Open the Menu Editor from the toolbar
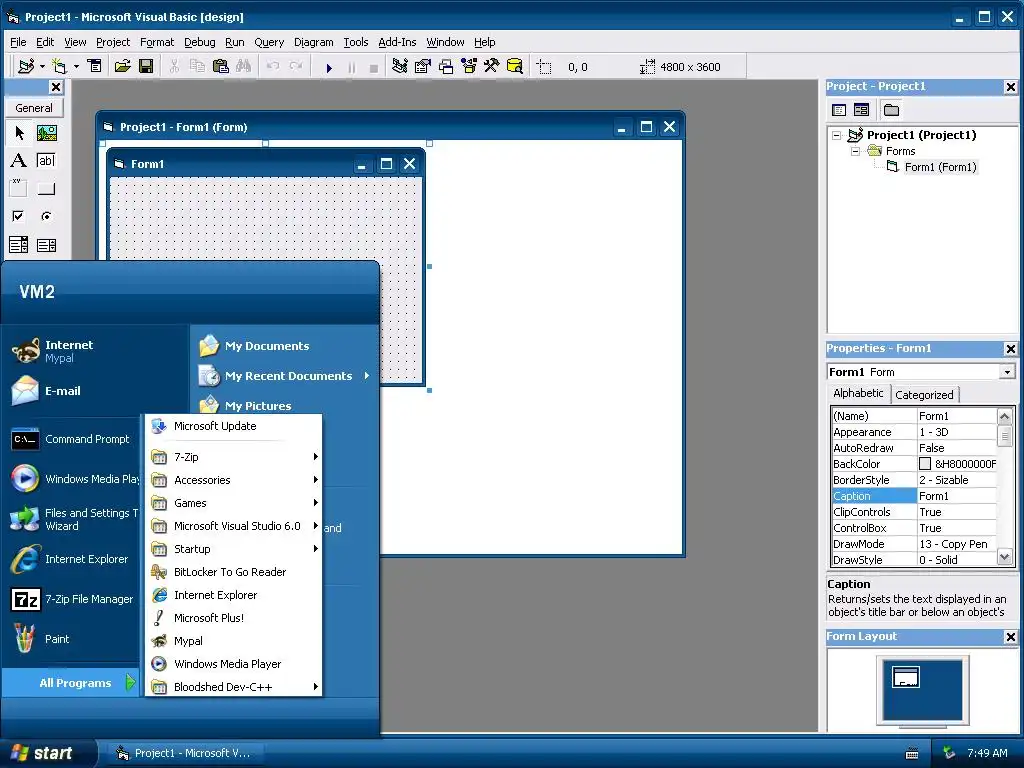The width and height of the screenshot is (1024, 768). (95, 67)
